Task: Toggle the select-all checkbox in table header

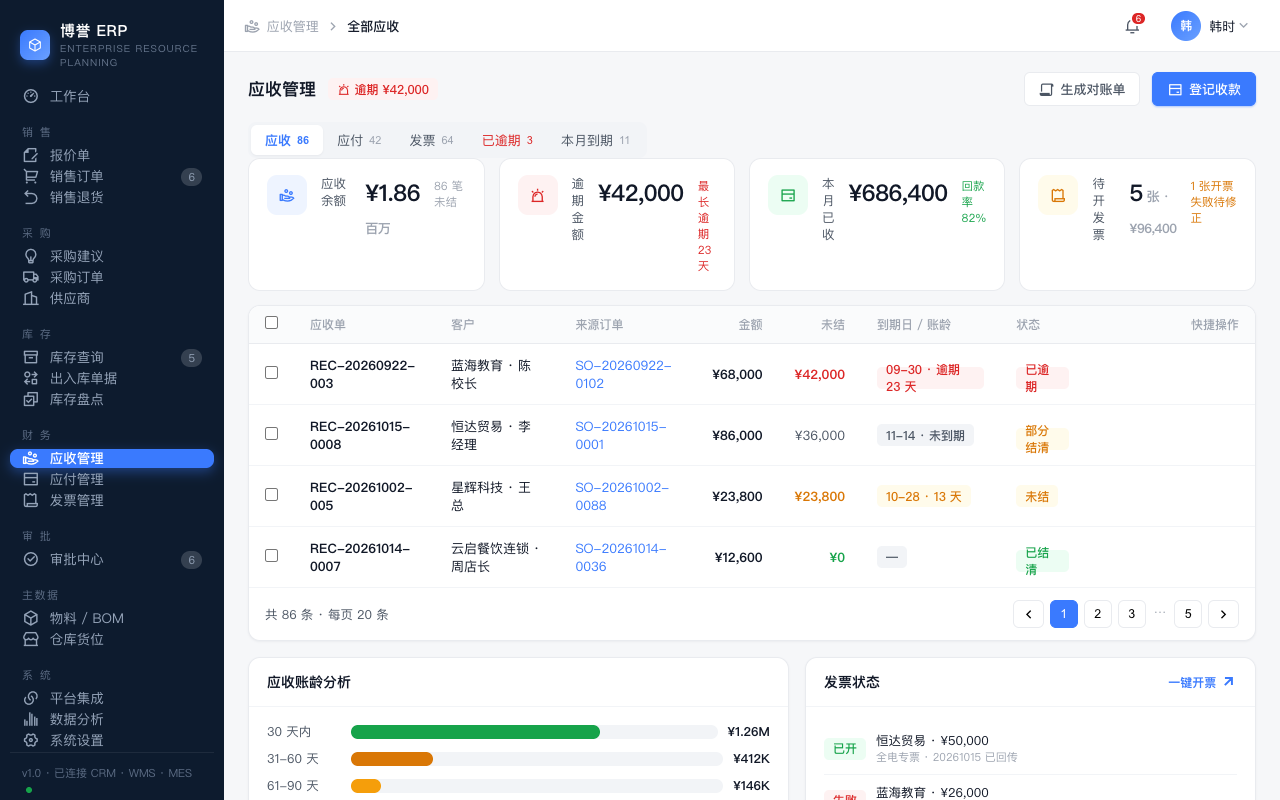Action: [271, 322]
